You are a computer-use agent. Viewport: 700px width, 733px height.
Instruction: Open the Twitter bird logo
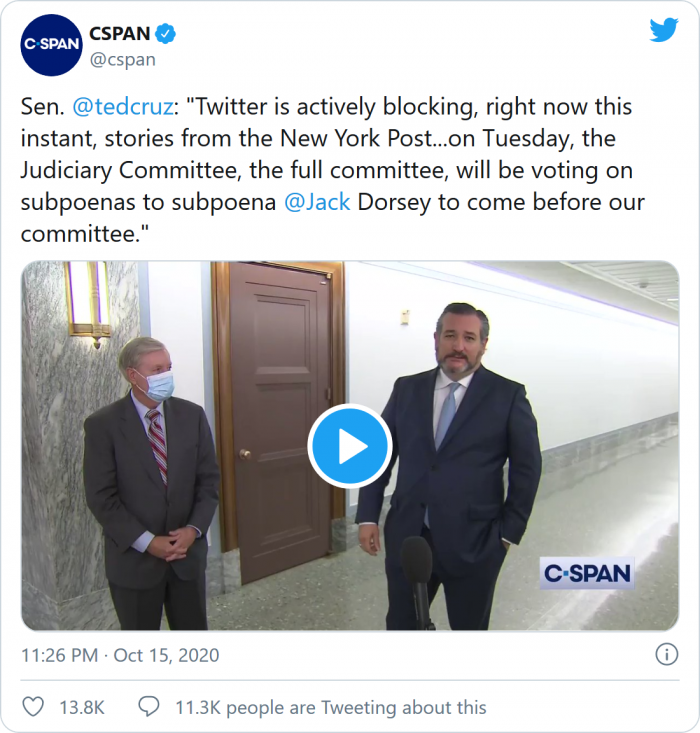[663, 30]
